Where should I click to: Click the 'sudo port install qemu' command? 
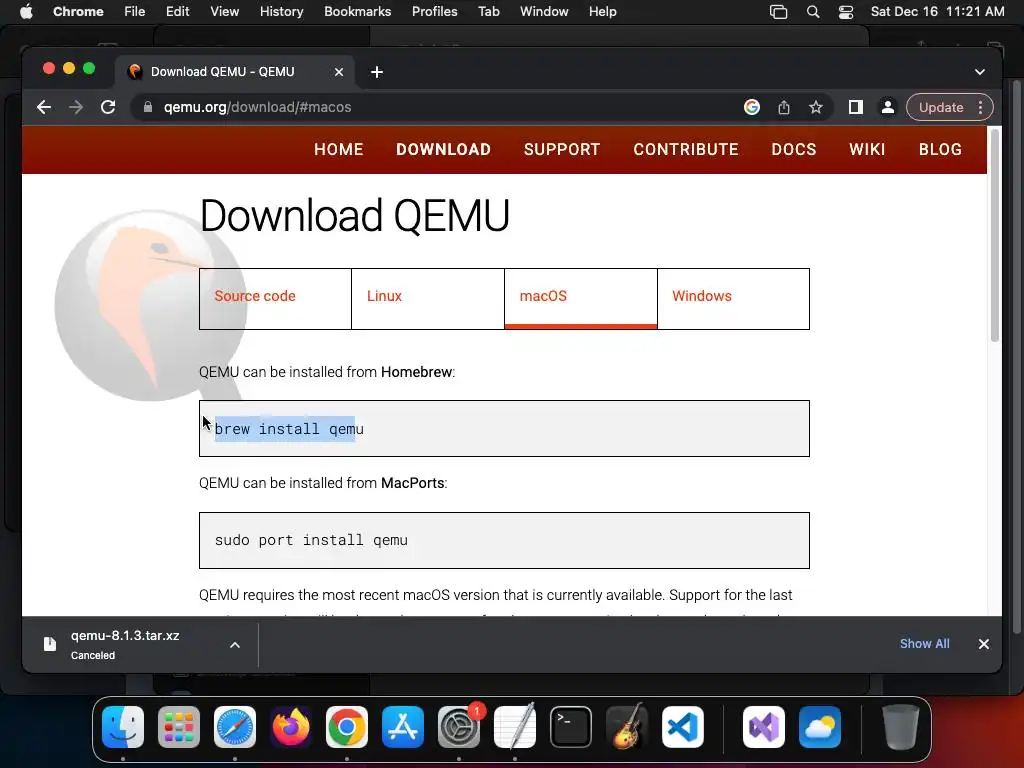[311, 540]
